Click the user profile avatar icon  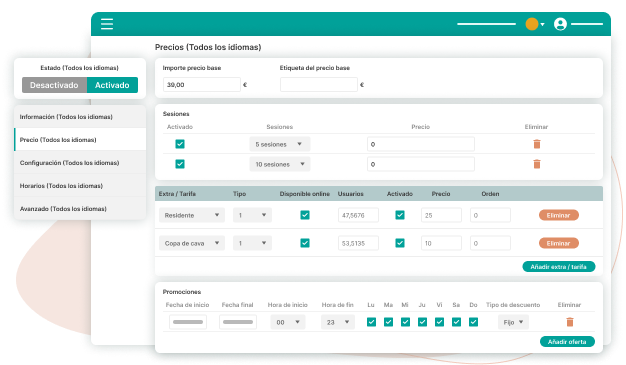click(x=560, y=24)
